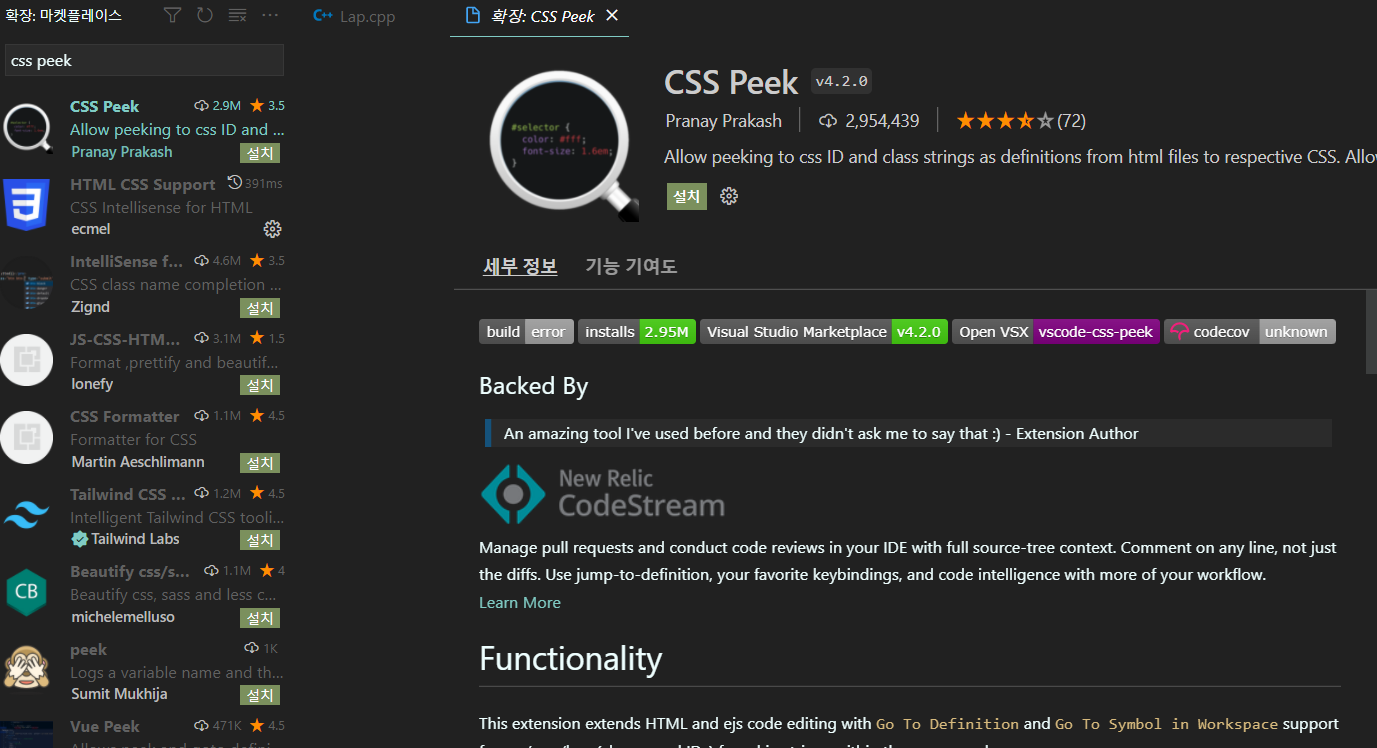Click the 확장: 마켓플레이스 panel title
This screenshot has width=1377, height=748.
point(64,16)
